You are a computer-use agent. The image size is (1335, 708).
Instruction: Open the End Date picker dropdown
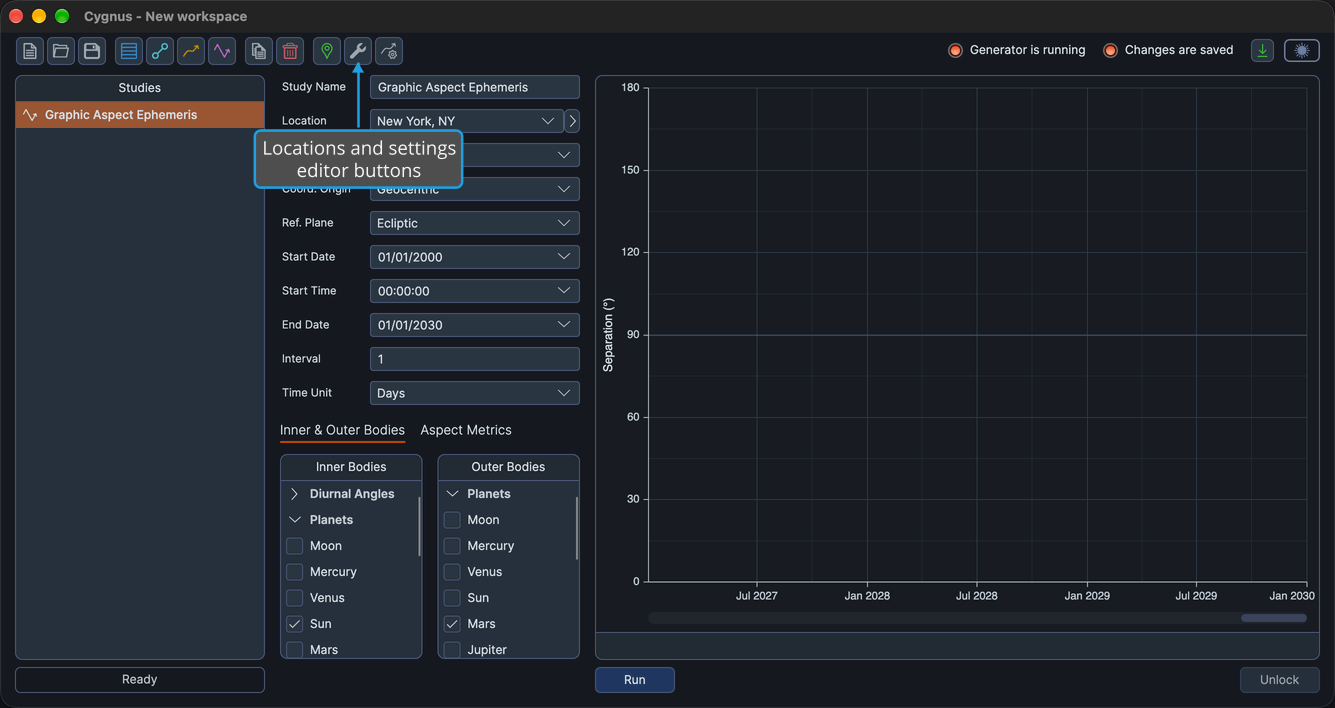pos(564,325)
